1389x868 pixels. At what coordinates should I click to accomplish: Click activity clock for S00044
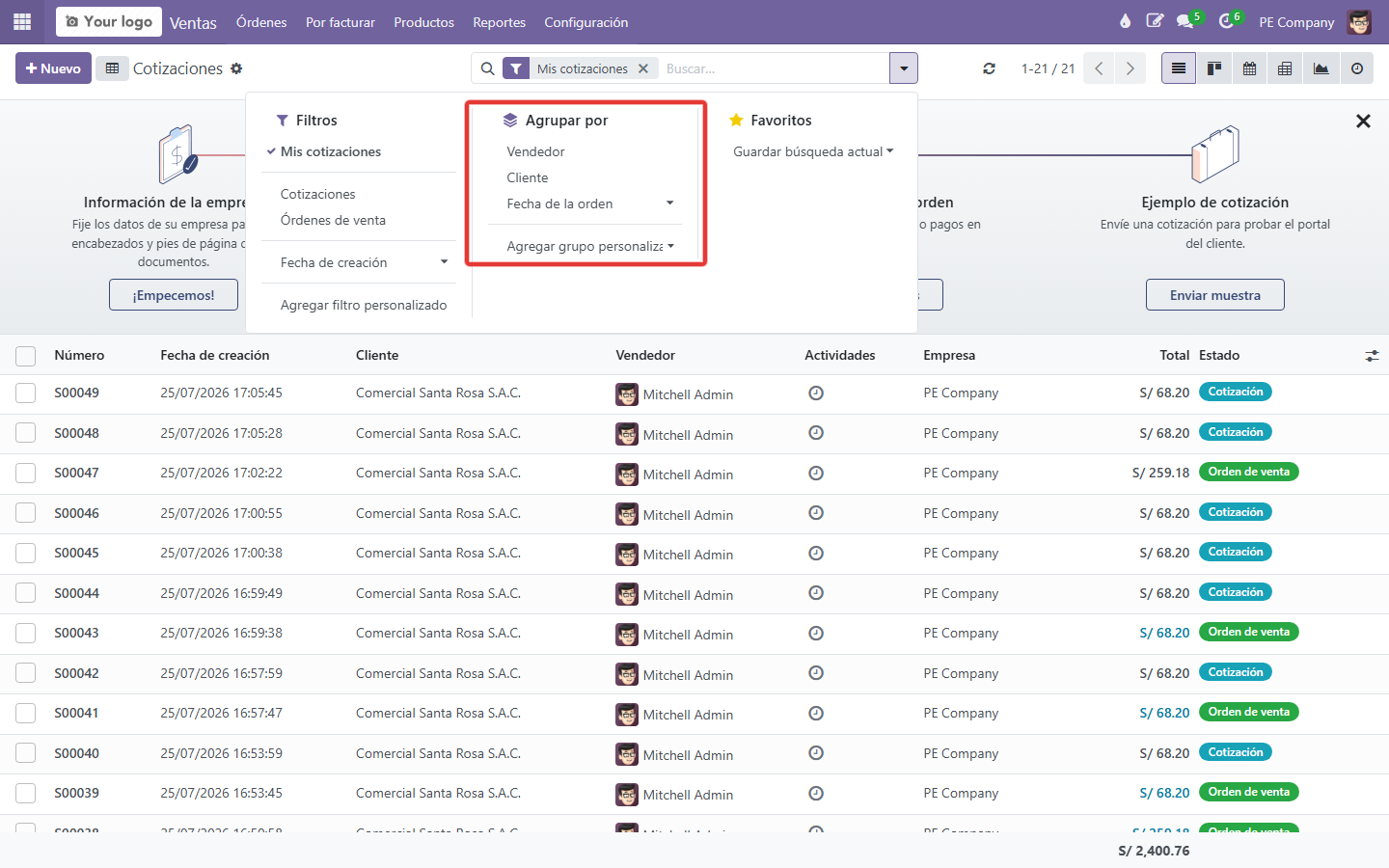point(816,593)
